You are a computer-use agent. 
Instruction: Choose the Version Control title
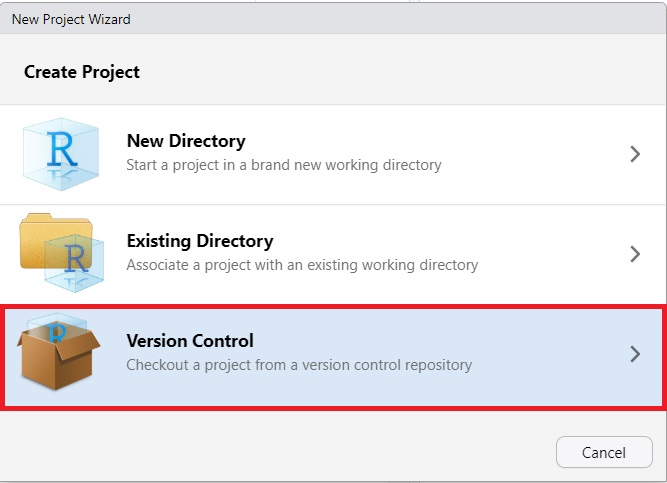tap(190, 341)
